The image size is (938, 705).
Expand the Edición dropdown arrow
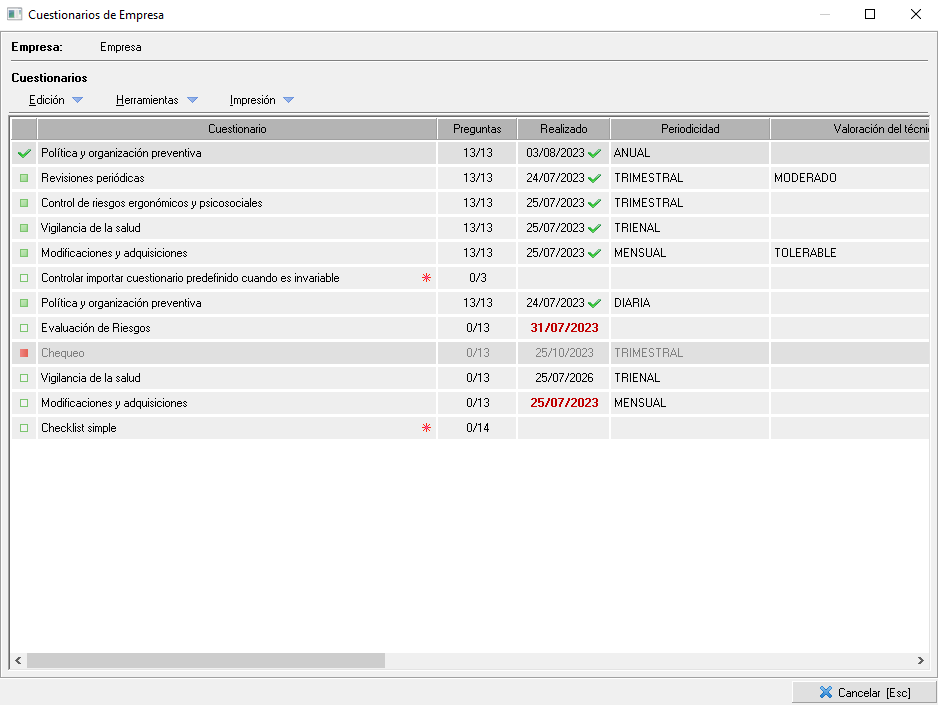point(77,100)
